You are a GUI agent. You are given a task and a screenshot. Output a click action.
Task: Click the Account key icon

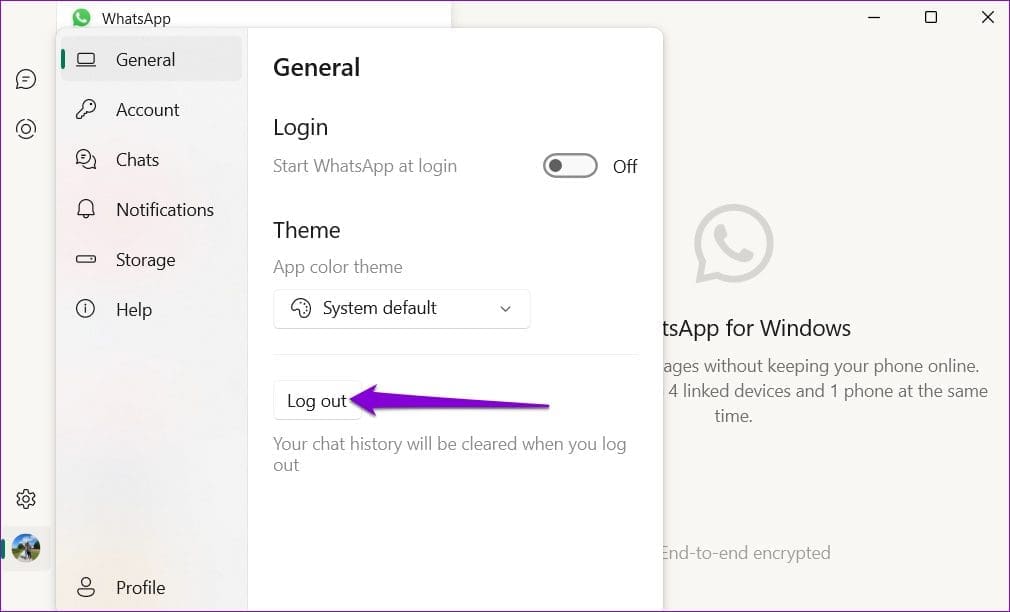pyautogui.click(x=86, y=109)
